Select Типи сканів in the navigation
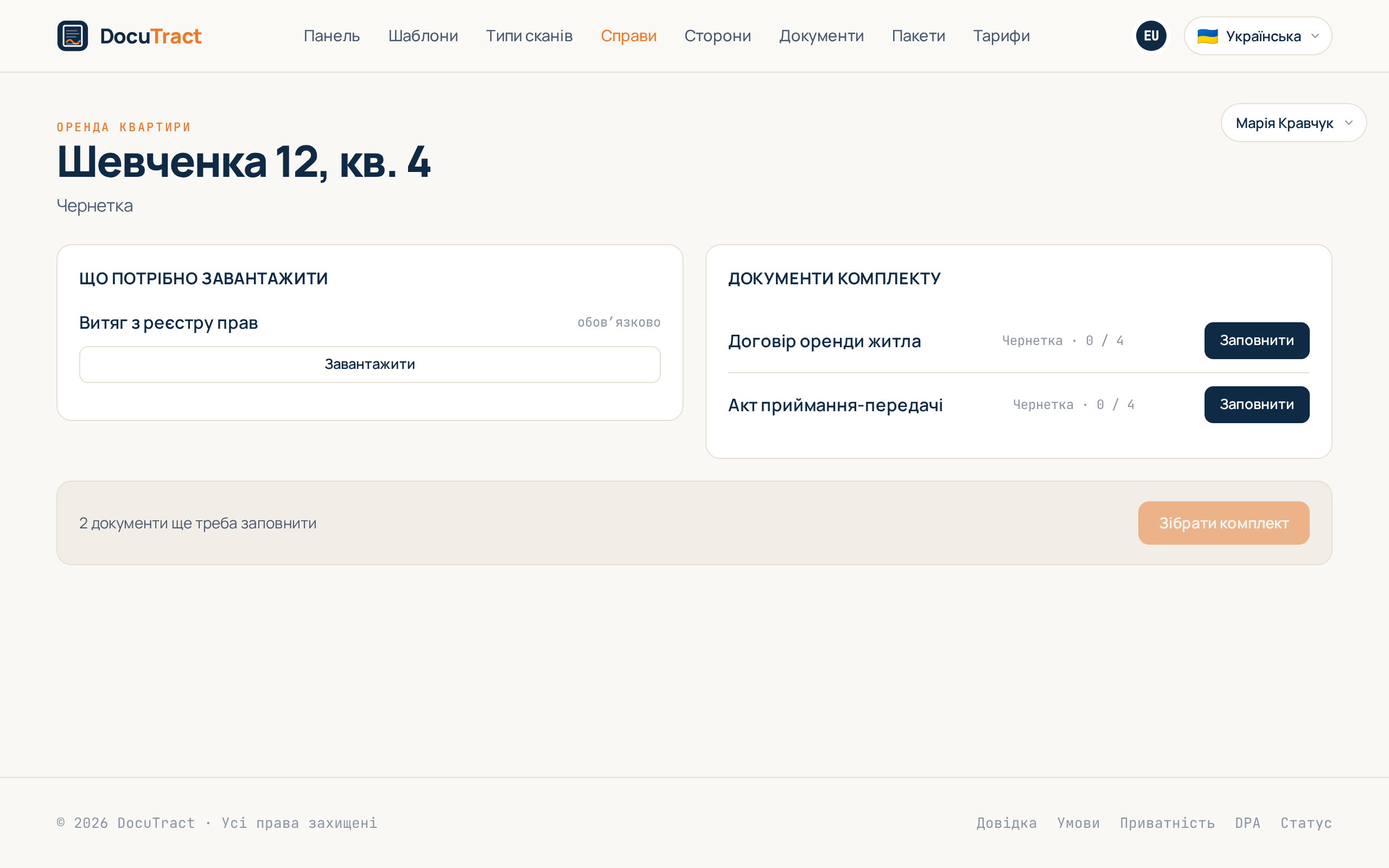1389x868 pixels. pyautogui.click(x=529, y=36)
